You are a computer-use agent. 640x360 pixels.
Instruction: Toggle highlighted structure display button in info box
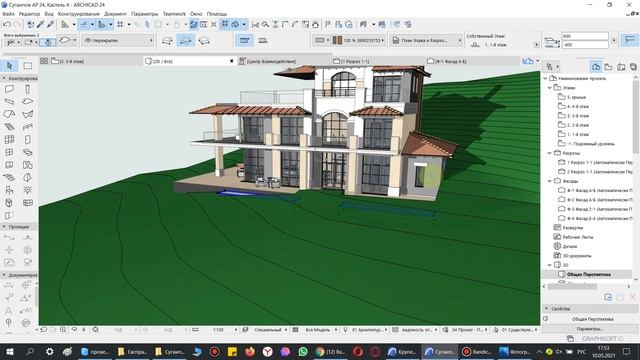click(244, 40)
